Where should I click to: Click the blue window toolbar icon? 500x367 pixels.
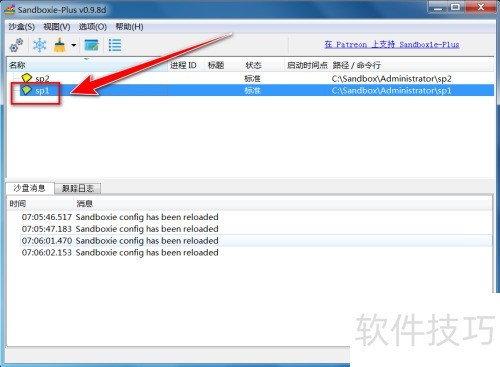(x=91, y=45)
